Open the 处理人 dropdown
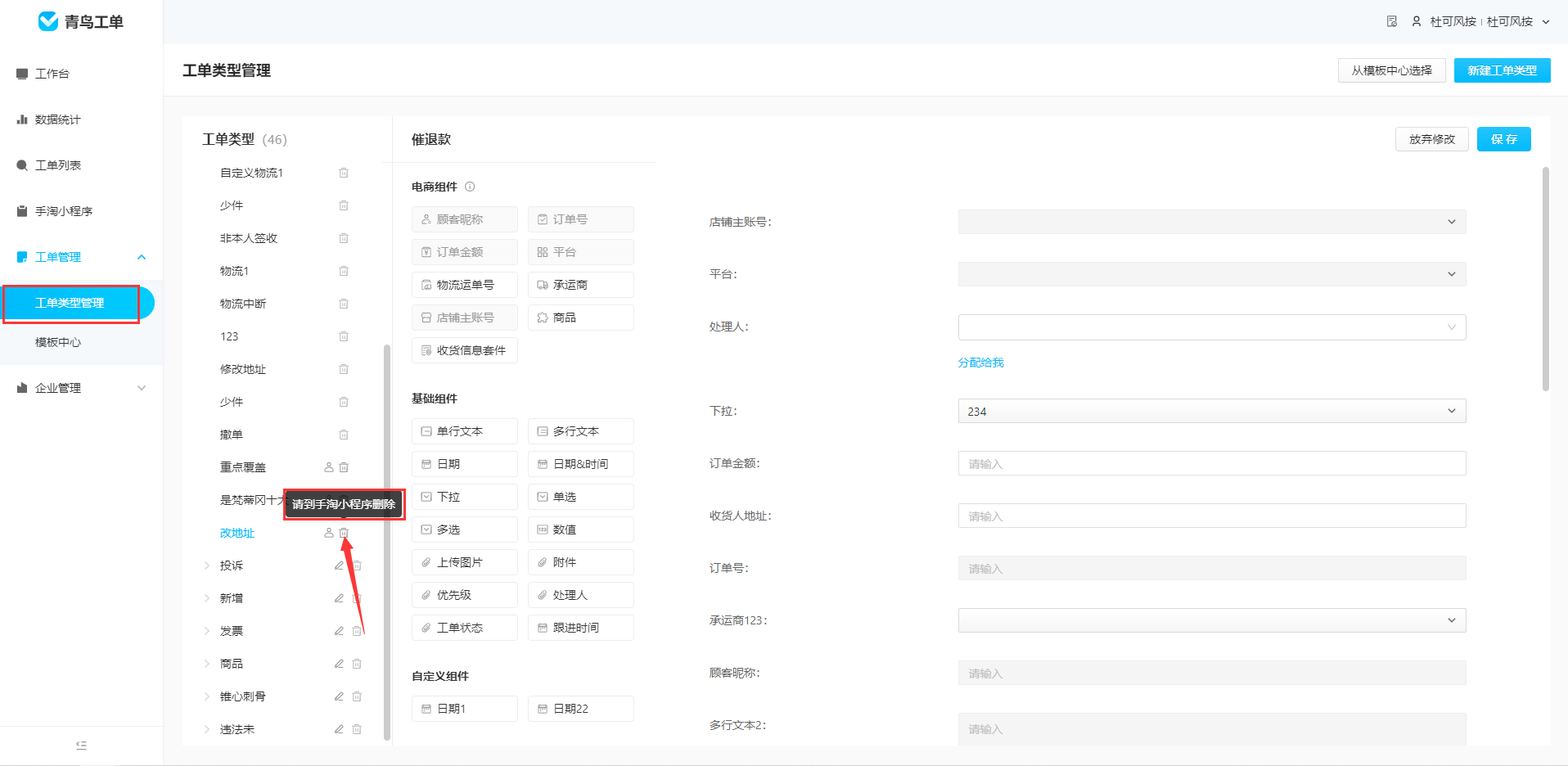This screenshot has width=1568, height=766. [x=1212, y=327]
